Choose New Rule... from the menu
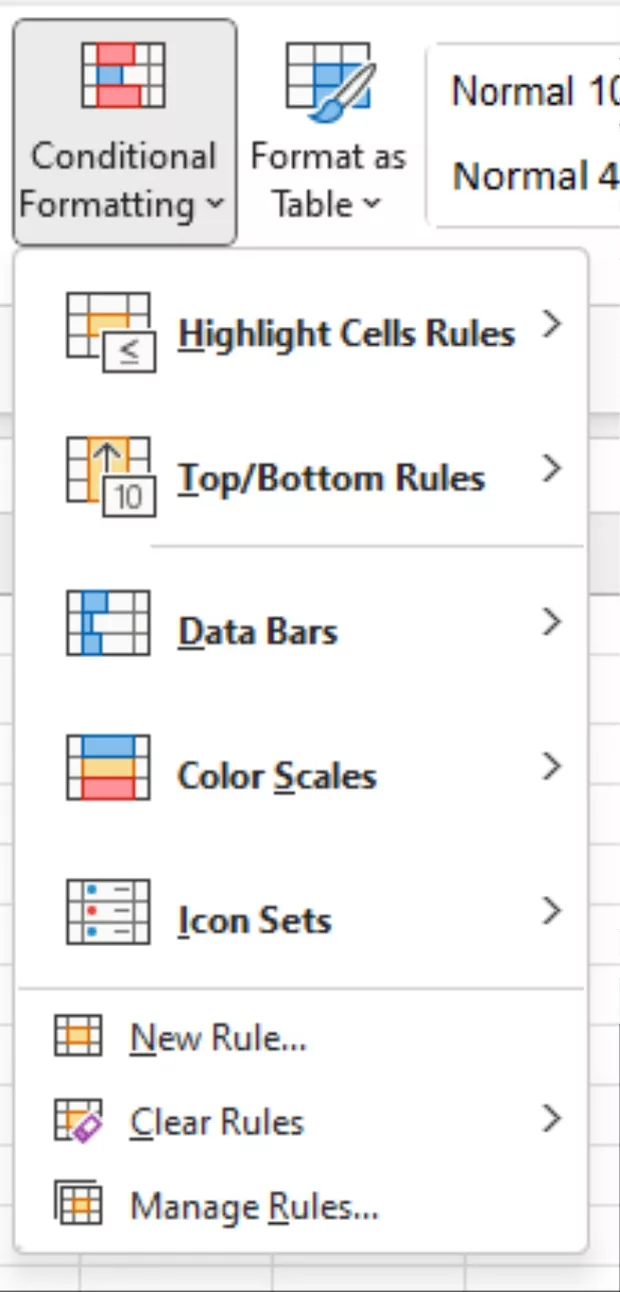This screenshot has width=620, height=1292. [x=218, y=1039]
